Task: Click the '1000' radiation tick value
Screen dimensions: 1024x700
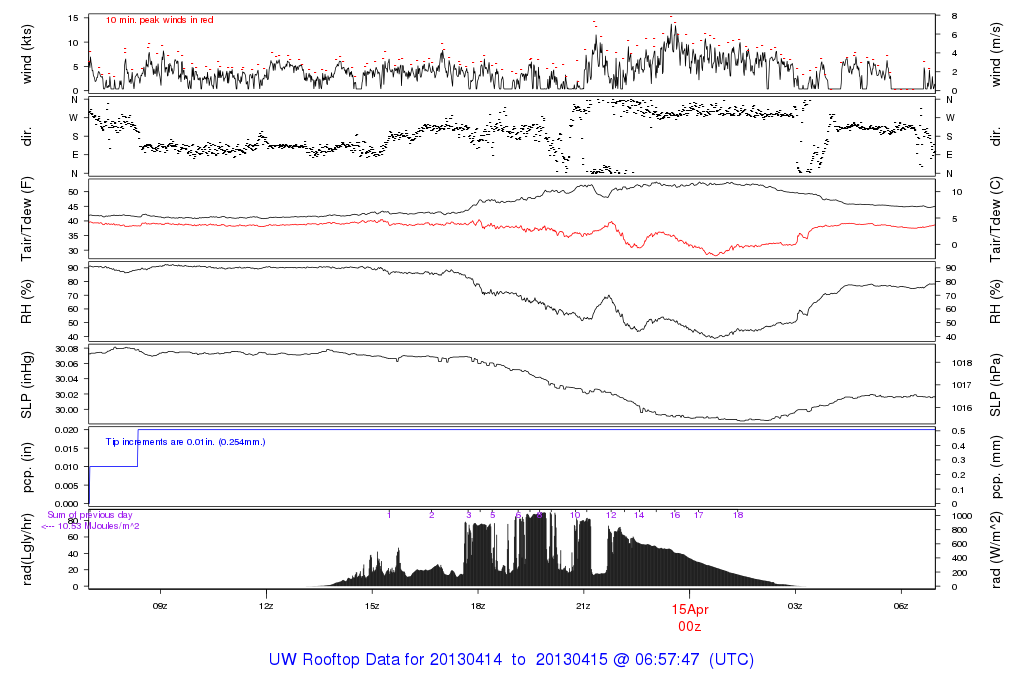Action: [962, 516]
